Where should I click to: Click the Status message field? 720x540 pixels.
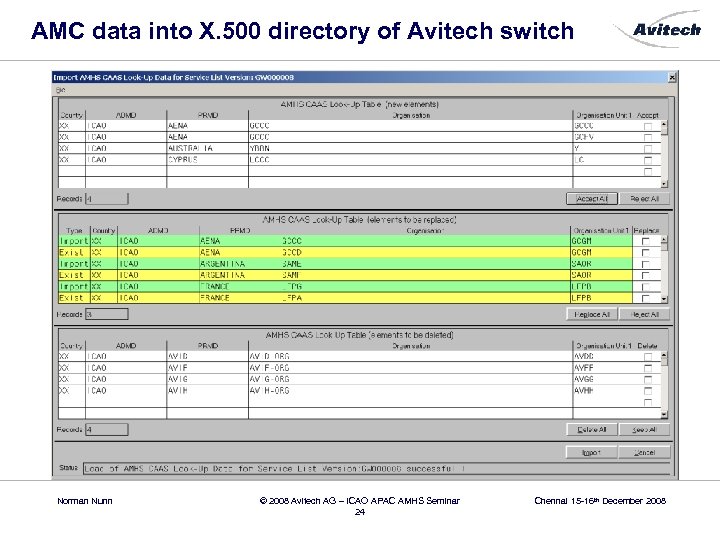coord(377,469)
